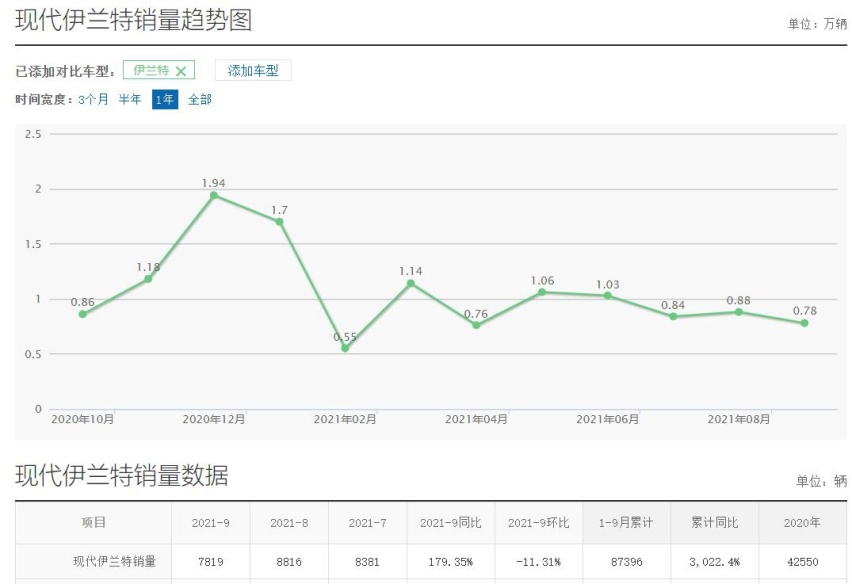This screenshot has height=584, width=852.
Task: Click the 2021-8 column header
Action: click(289, 523)
